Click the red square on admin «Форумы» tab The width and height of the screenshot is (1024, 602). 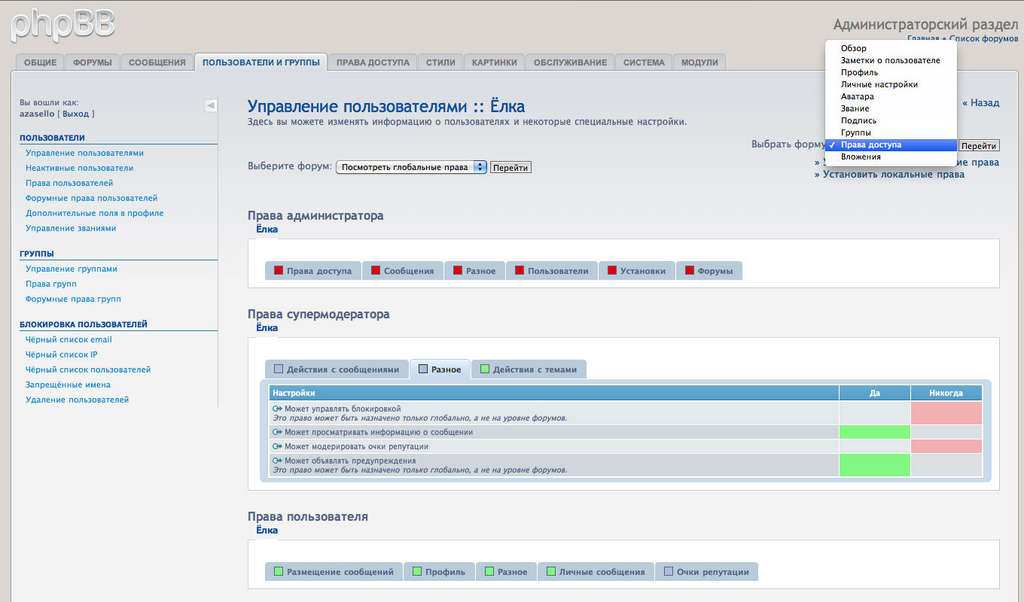click(x=689, y=271)
